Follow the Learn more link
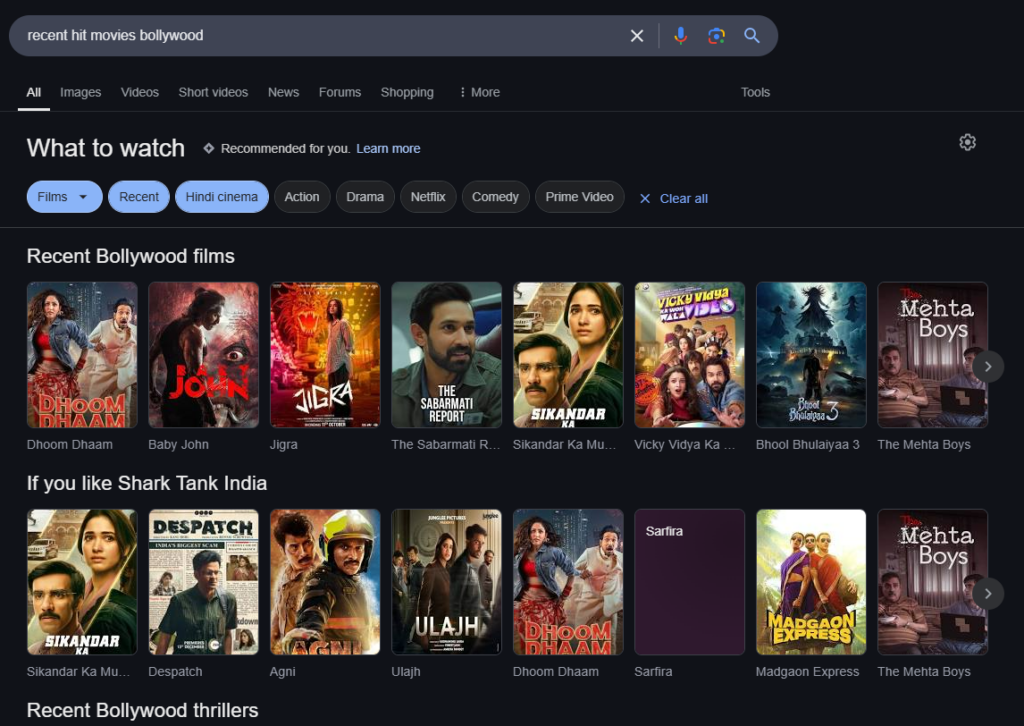 click(388, 148)
